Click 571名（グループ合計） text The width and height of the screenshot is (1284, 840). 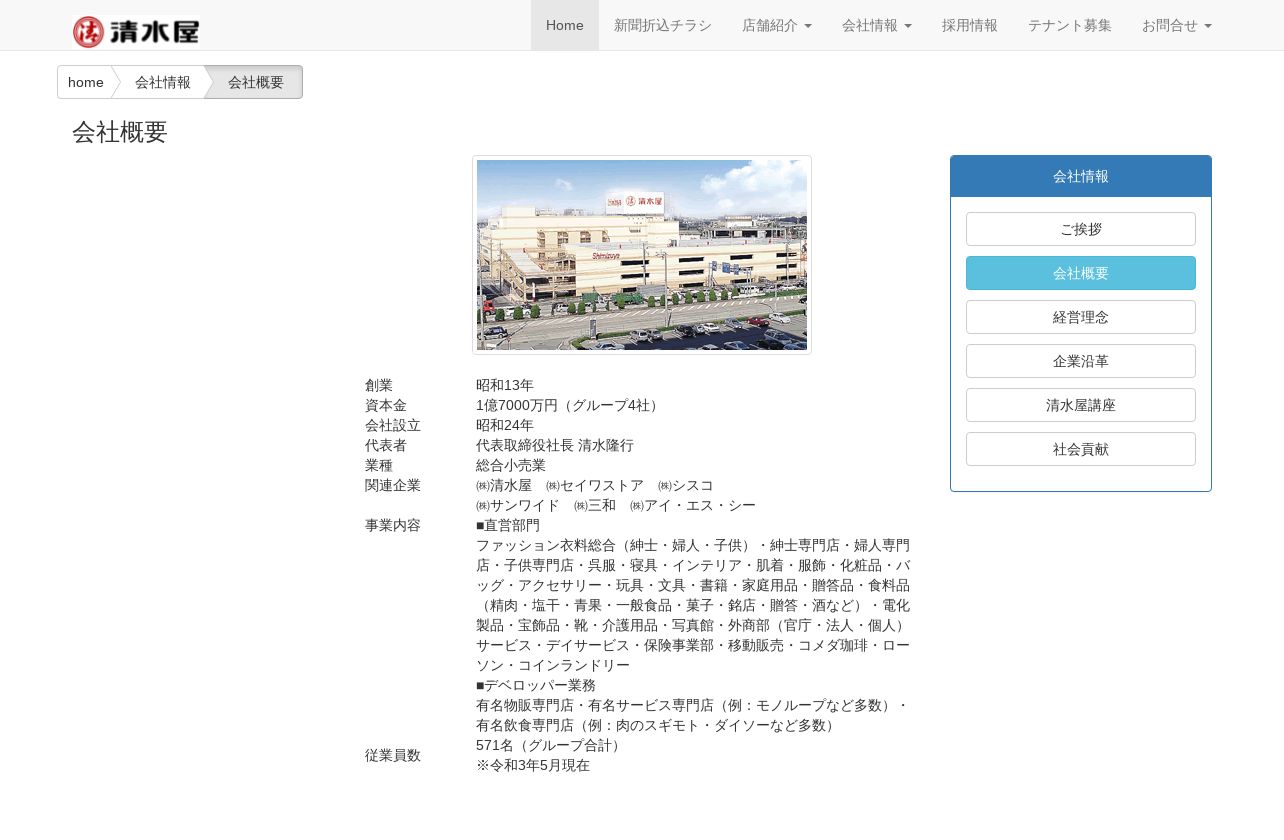(551, 745)
